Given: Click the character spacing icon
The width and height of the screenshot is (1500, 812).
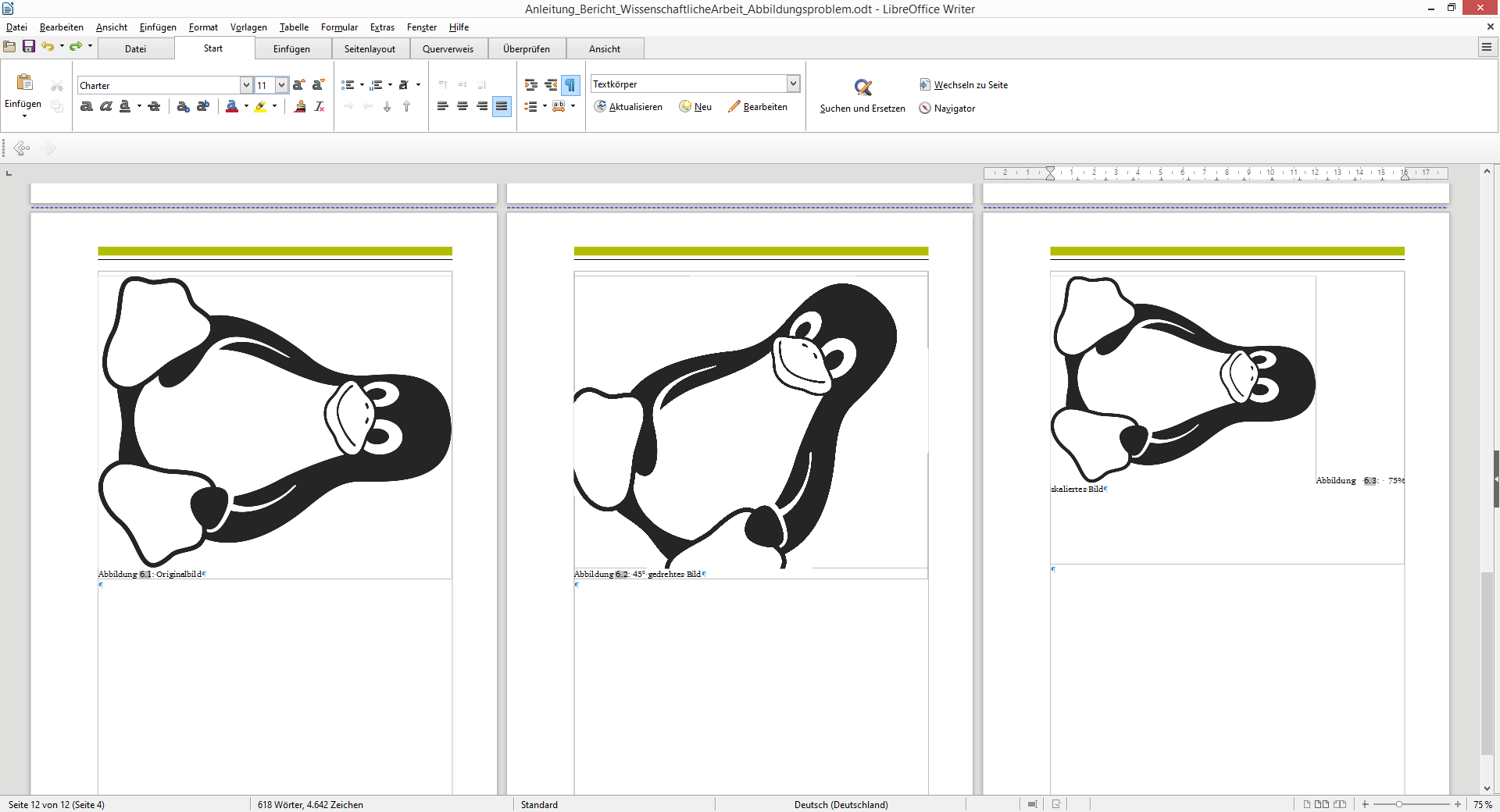Looking at the screenshot, I should pos(559,106).
